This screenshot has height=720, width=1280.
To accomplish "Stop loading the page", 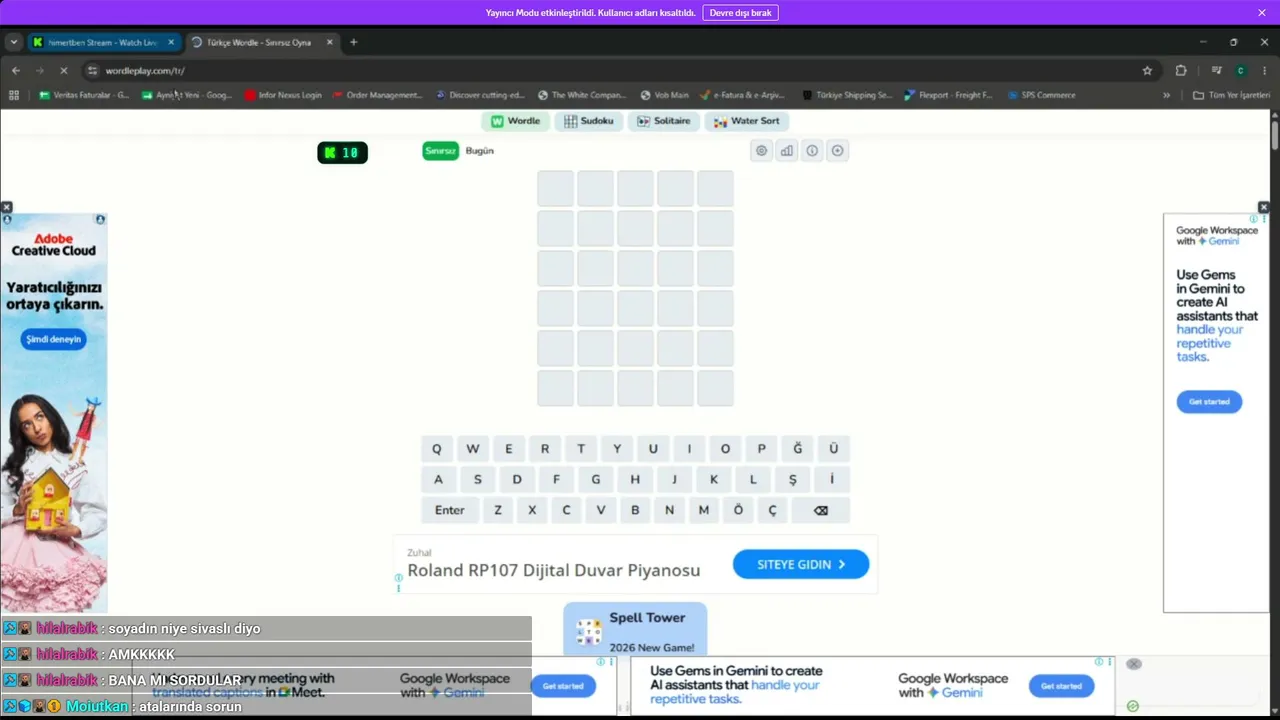I will (x=63, y=71).
